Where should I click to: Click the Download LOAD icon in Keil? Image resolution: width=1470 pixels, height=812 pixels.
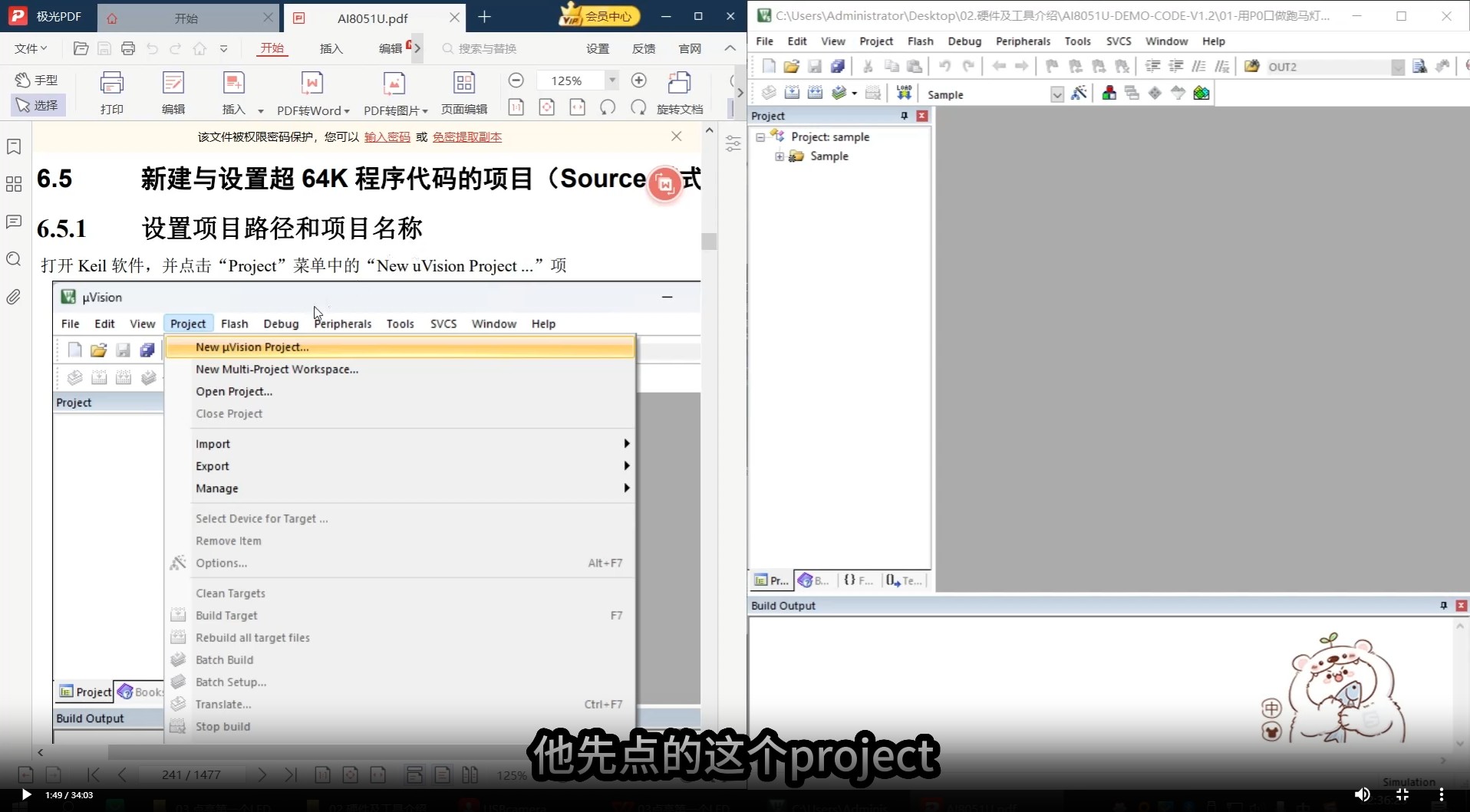point(905,94)
